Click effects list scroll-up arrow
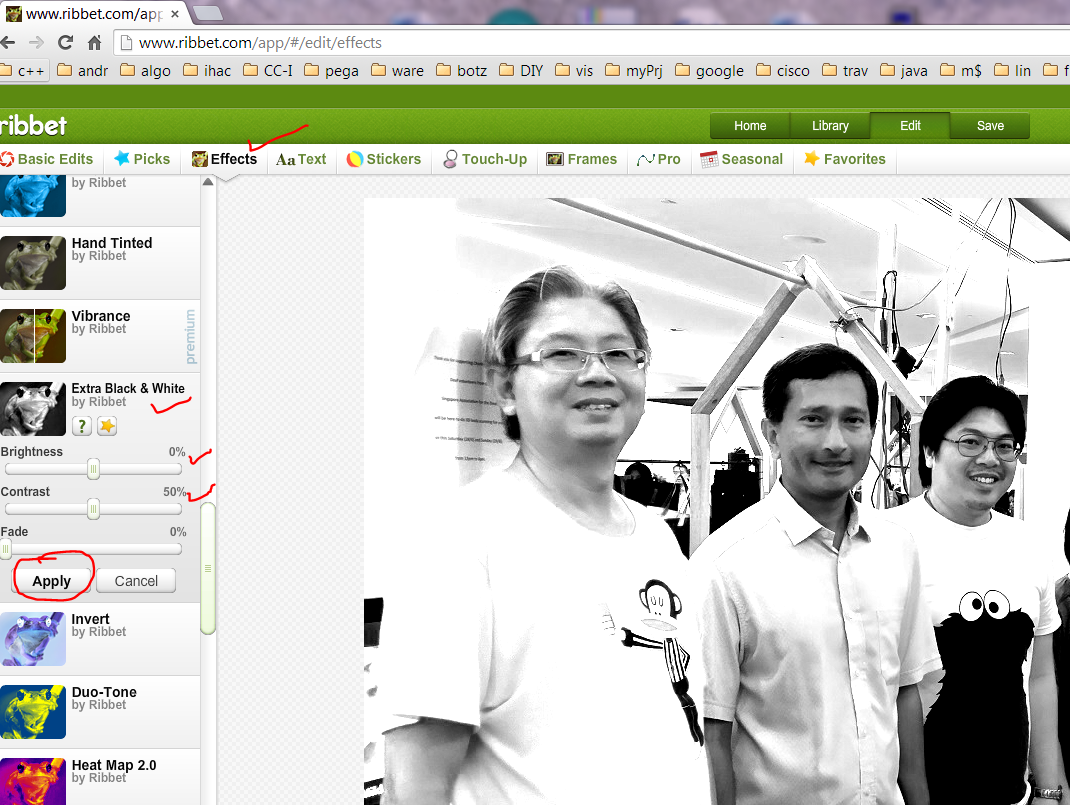Screen dimensions: 1070x805 [208, 182]
